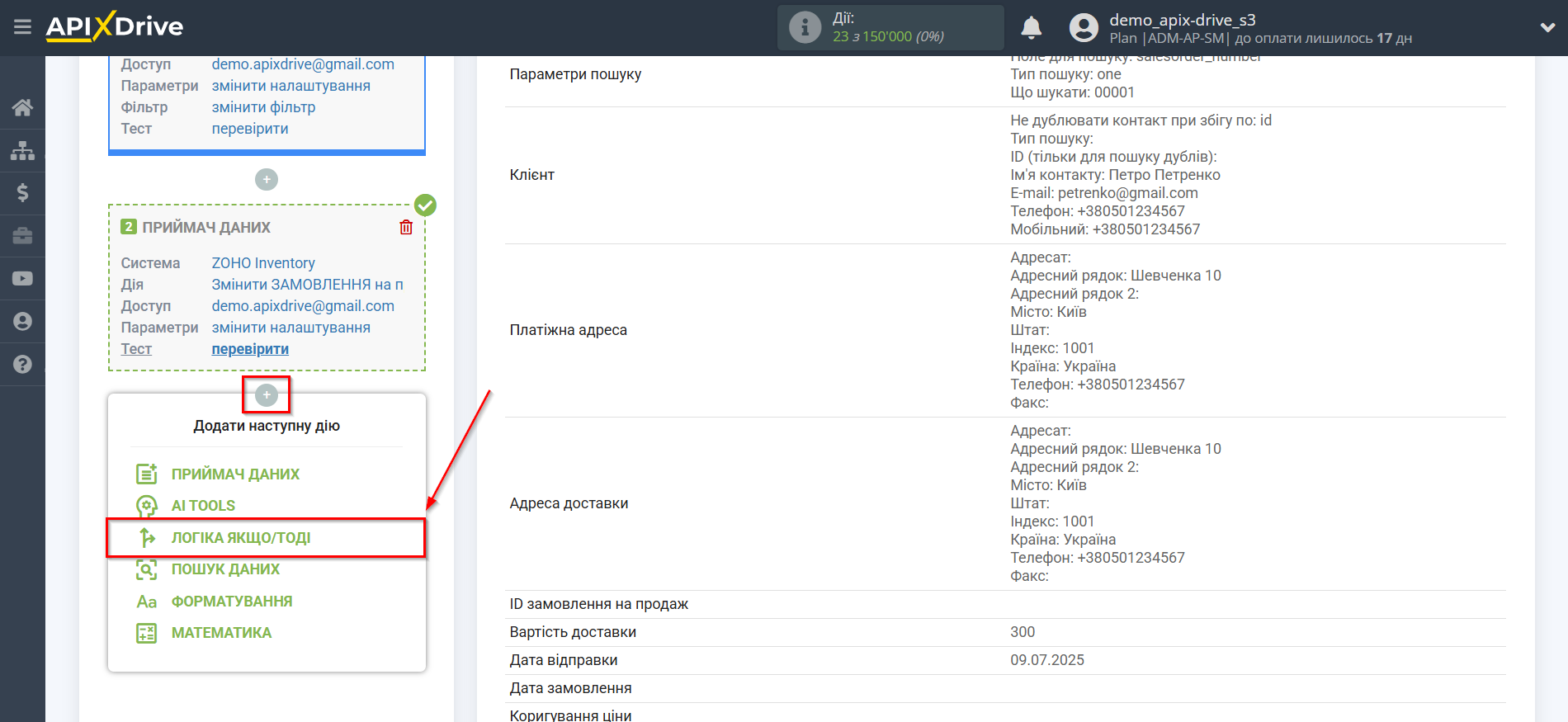Click 'змінити налаштування' in the upper block
This screenshot has height=722, width=1568.
coord(290,86)
